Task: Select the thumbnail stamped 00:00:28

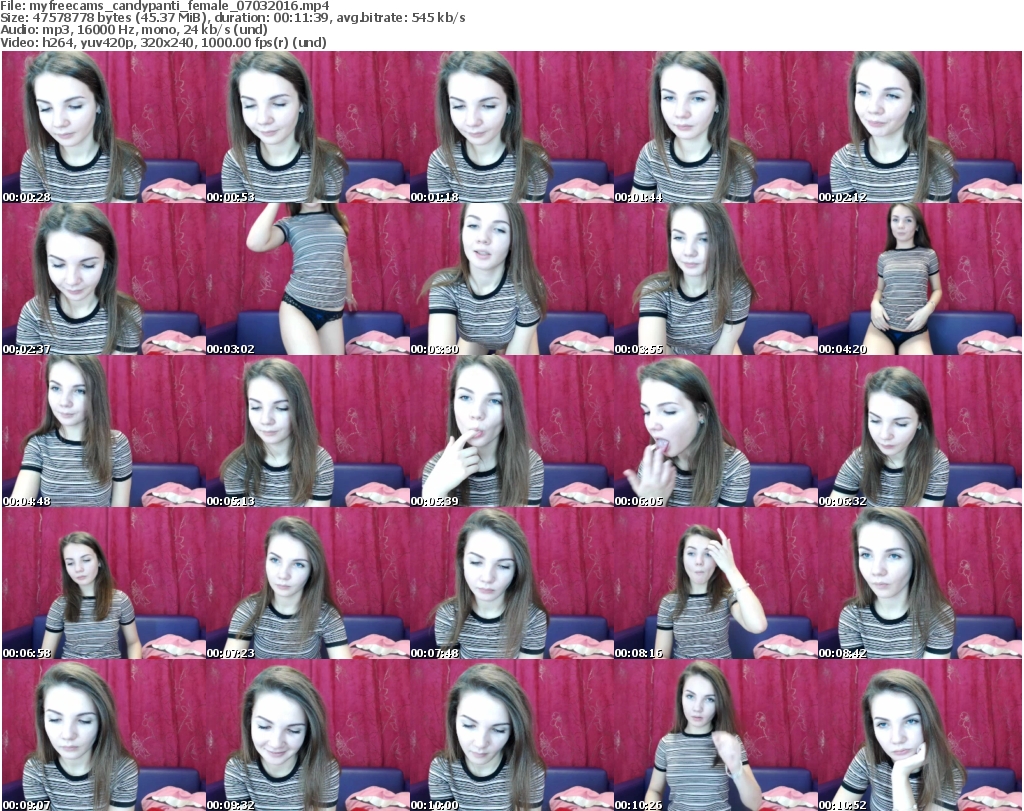Action: pos(104,127)
